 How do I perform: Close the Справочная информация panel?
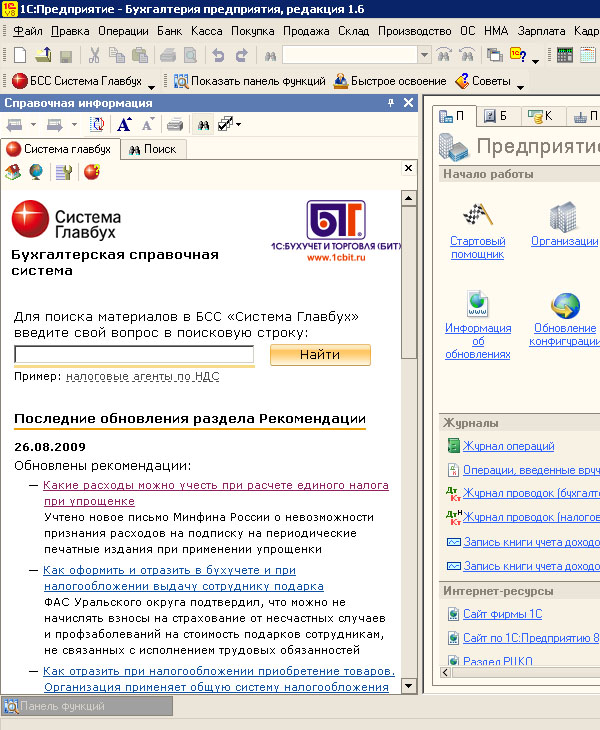(x=408, y=102)
